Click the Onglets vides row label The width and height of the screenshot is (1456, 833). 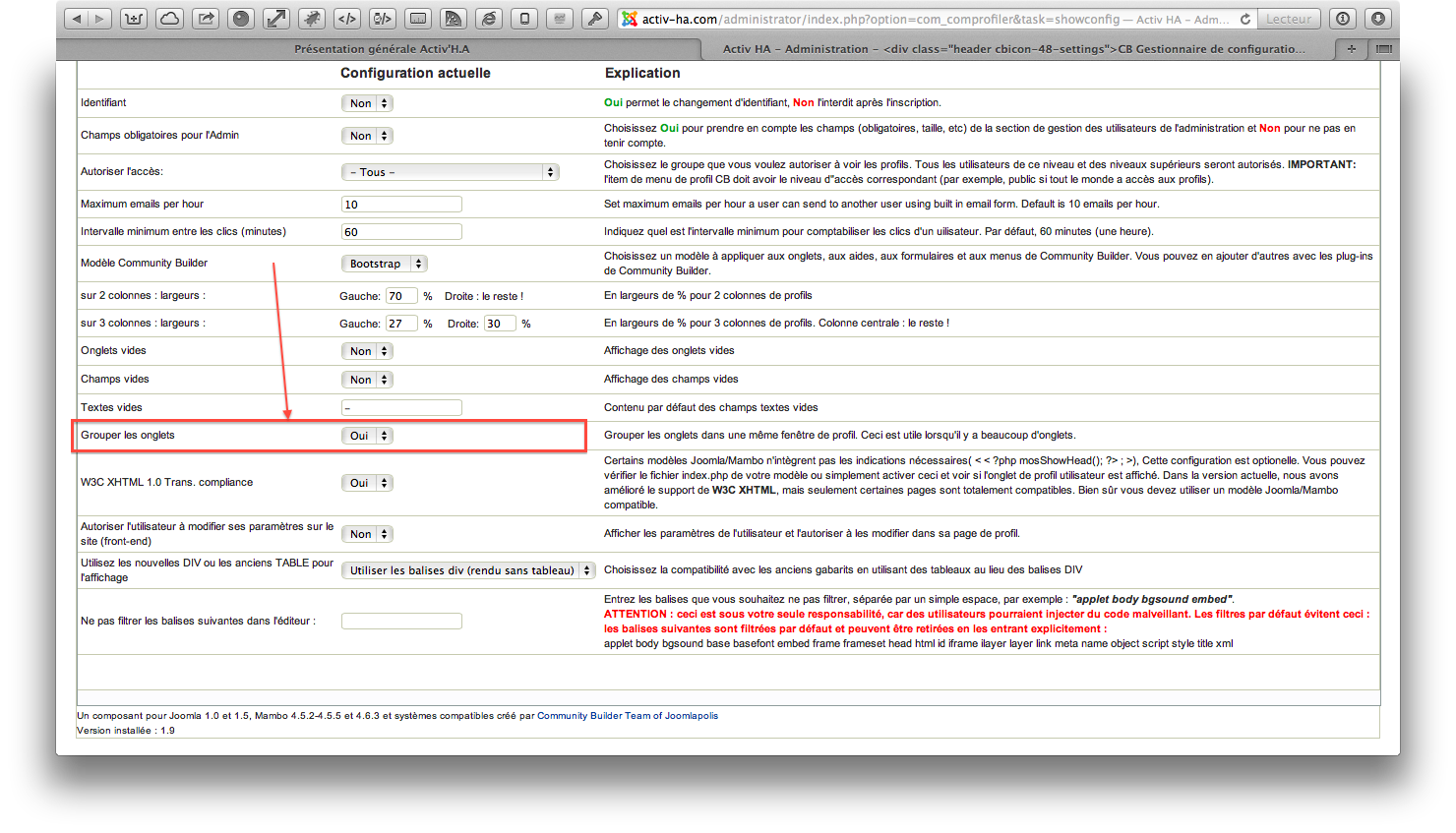113,350
